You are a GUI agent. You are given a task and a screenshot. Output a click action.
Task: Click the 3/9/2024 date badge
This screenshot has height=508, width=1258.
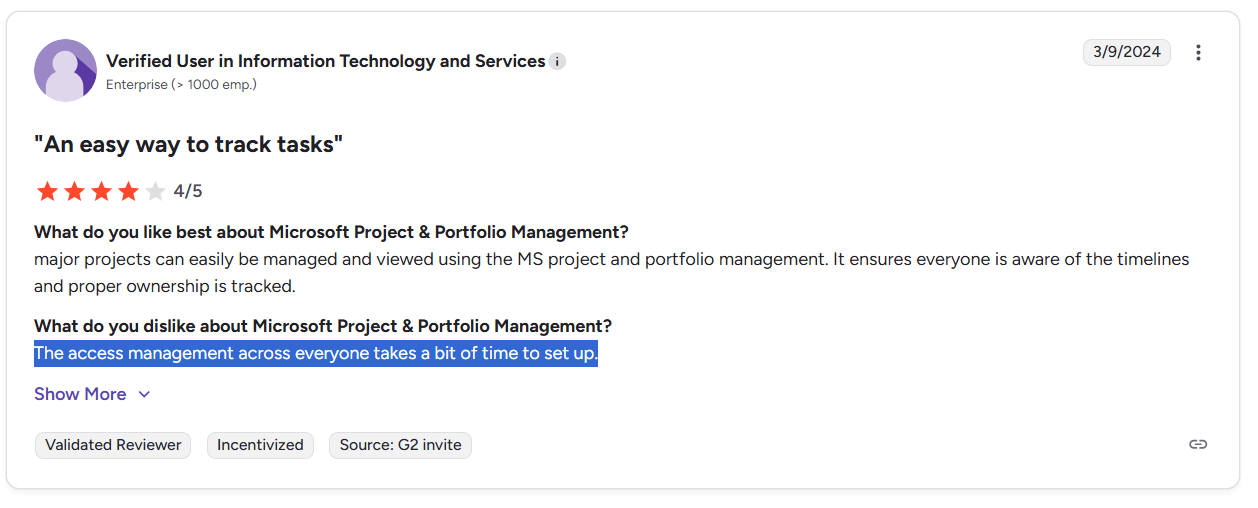point(1126,53)
